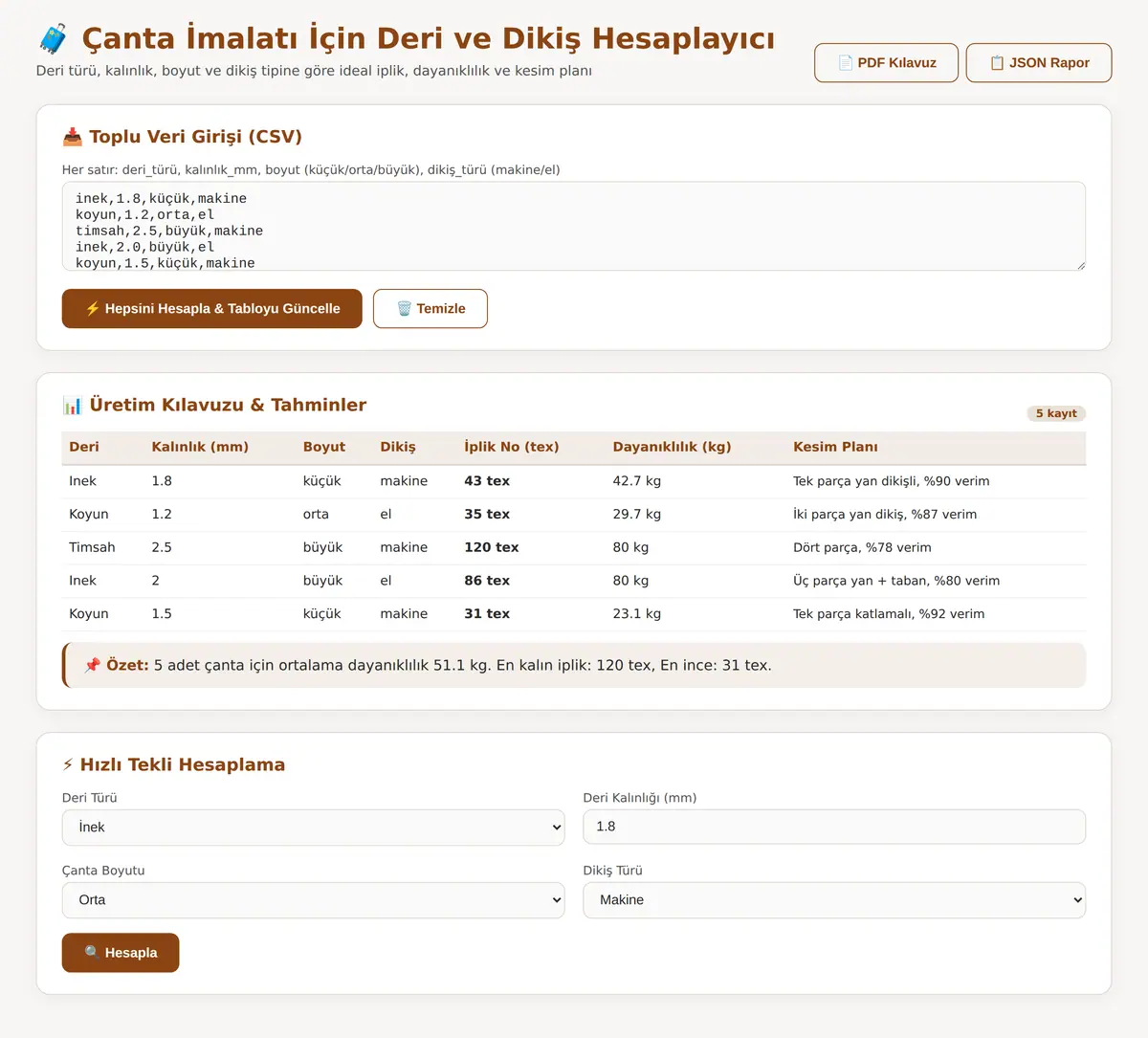The height and width of the screenshot is (1038, 1148).
Task: Open the Dikiş Türü dropdown showing Makine
Action: pos(834,900)
